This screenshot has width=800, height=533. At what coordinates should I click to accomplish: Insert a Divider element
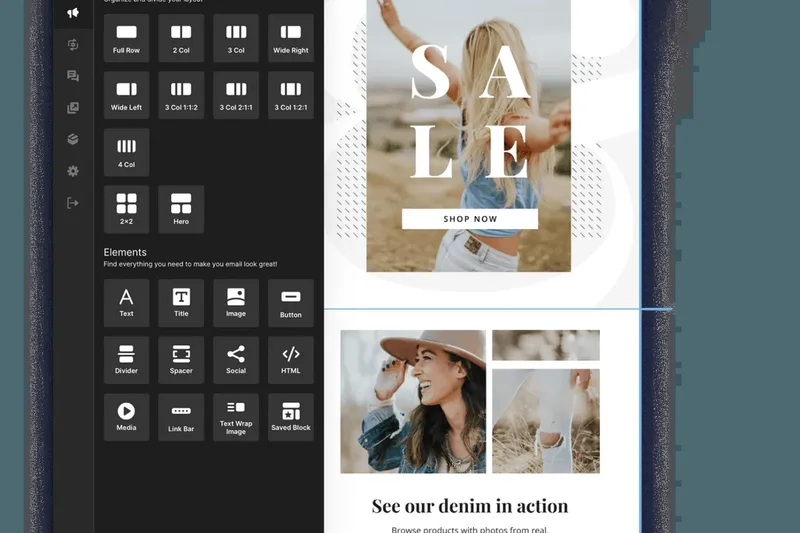pyautogui.click(x=127, y=360)
